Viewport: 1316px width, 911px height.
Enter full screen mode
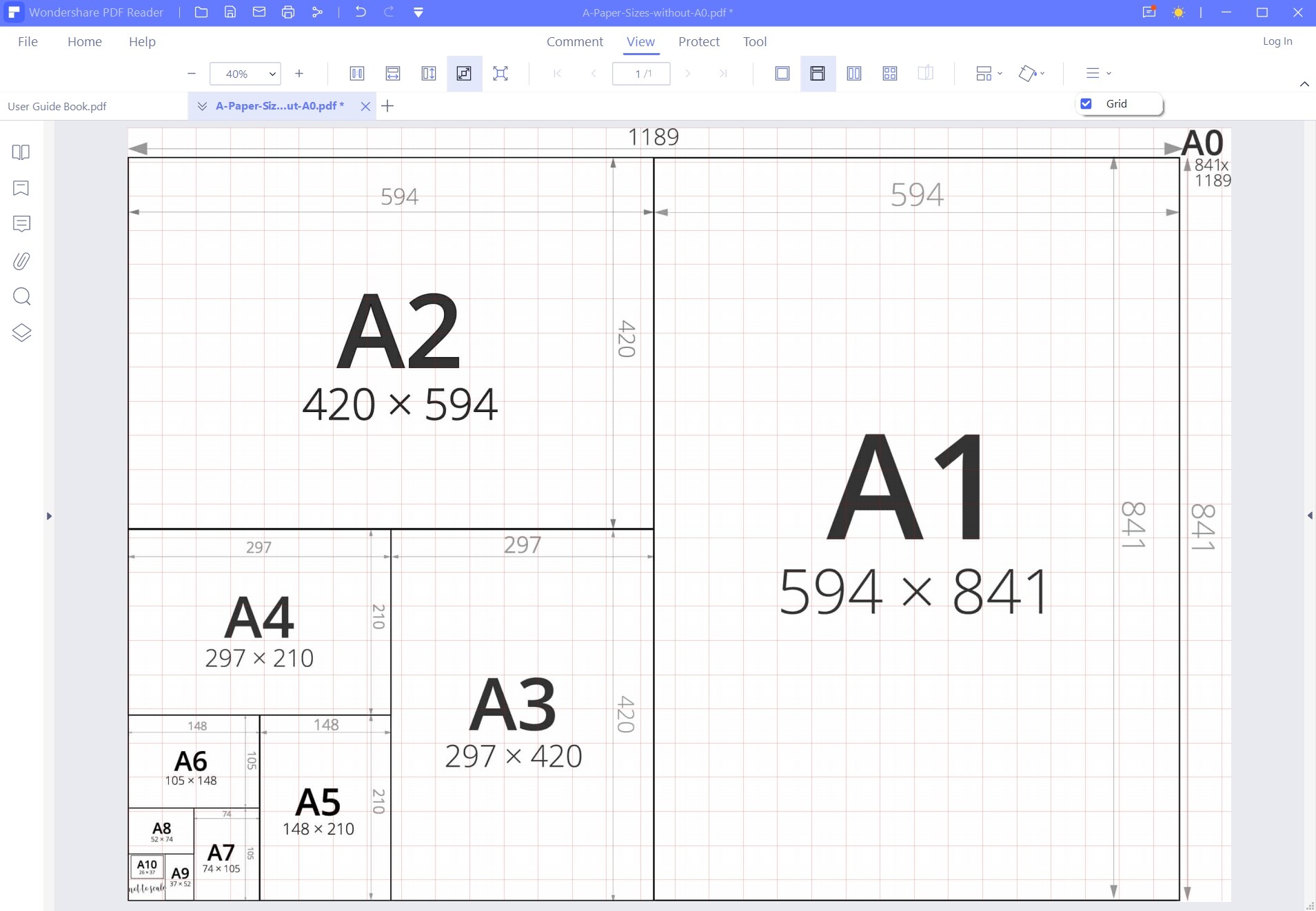click(500, 74)
